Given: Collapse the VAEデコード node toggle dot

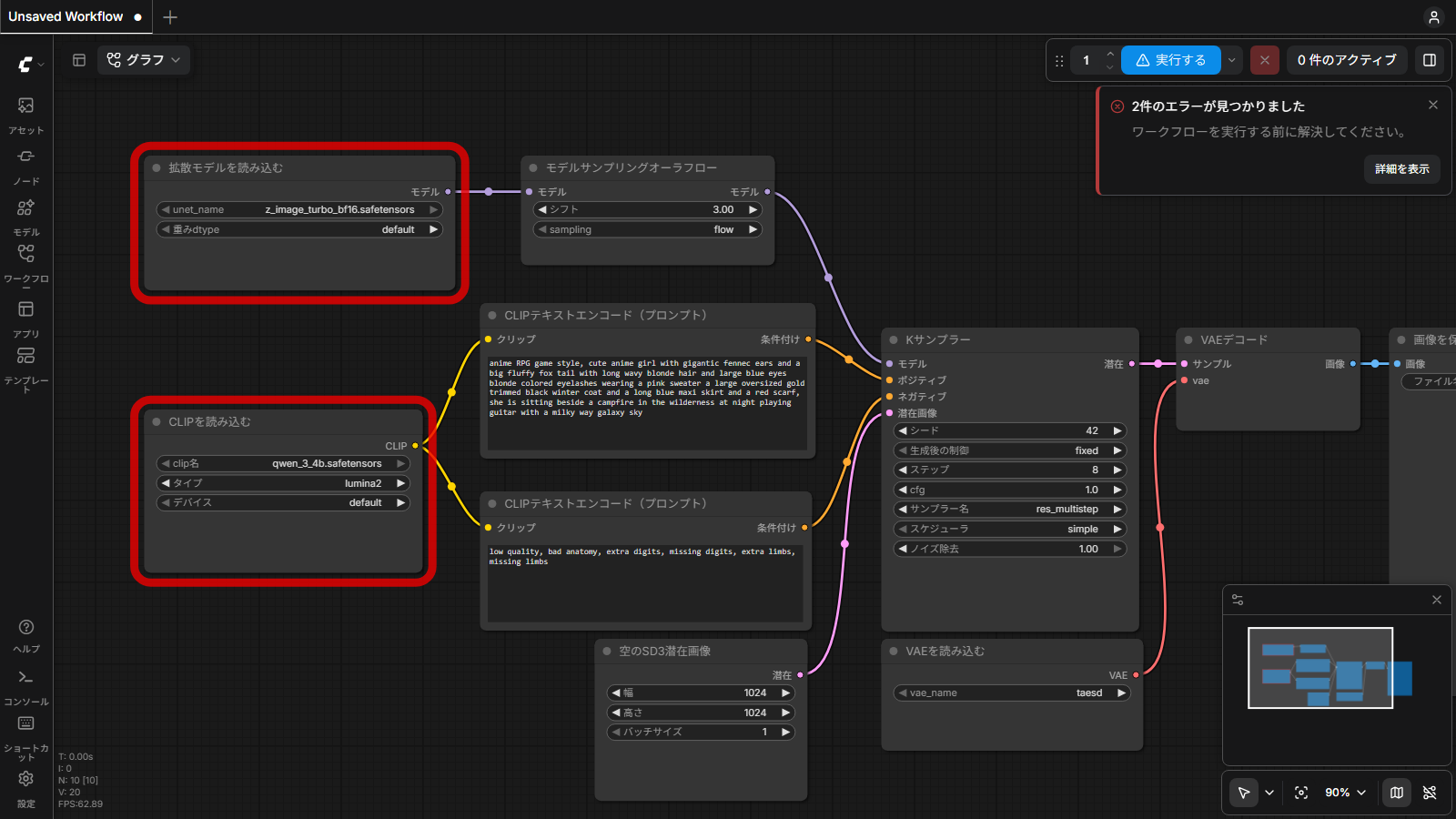Looking at the screenshot, I should [x=1188, y=339].
